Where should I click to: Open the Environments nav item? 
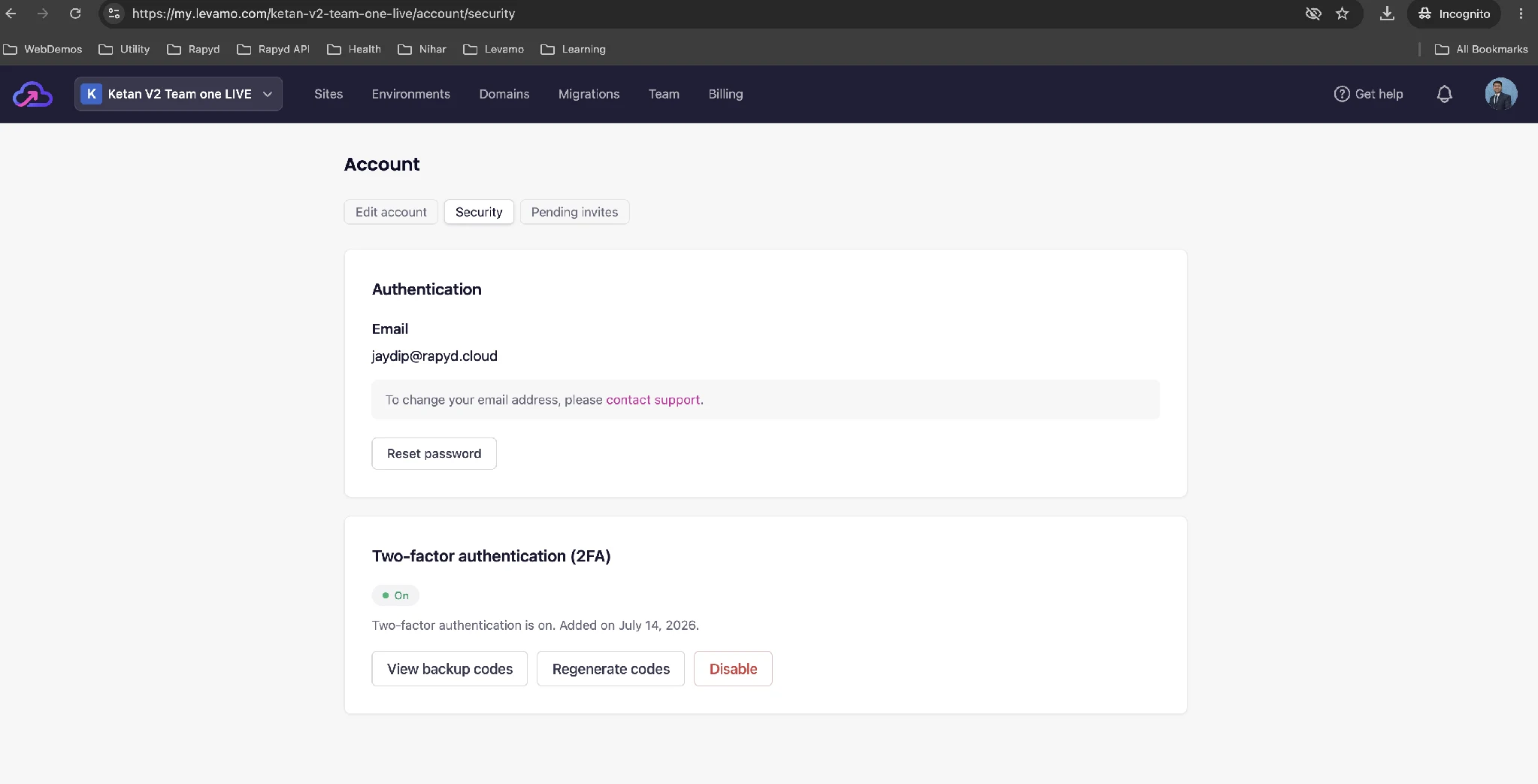tap(410, 94)
